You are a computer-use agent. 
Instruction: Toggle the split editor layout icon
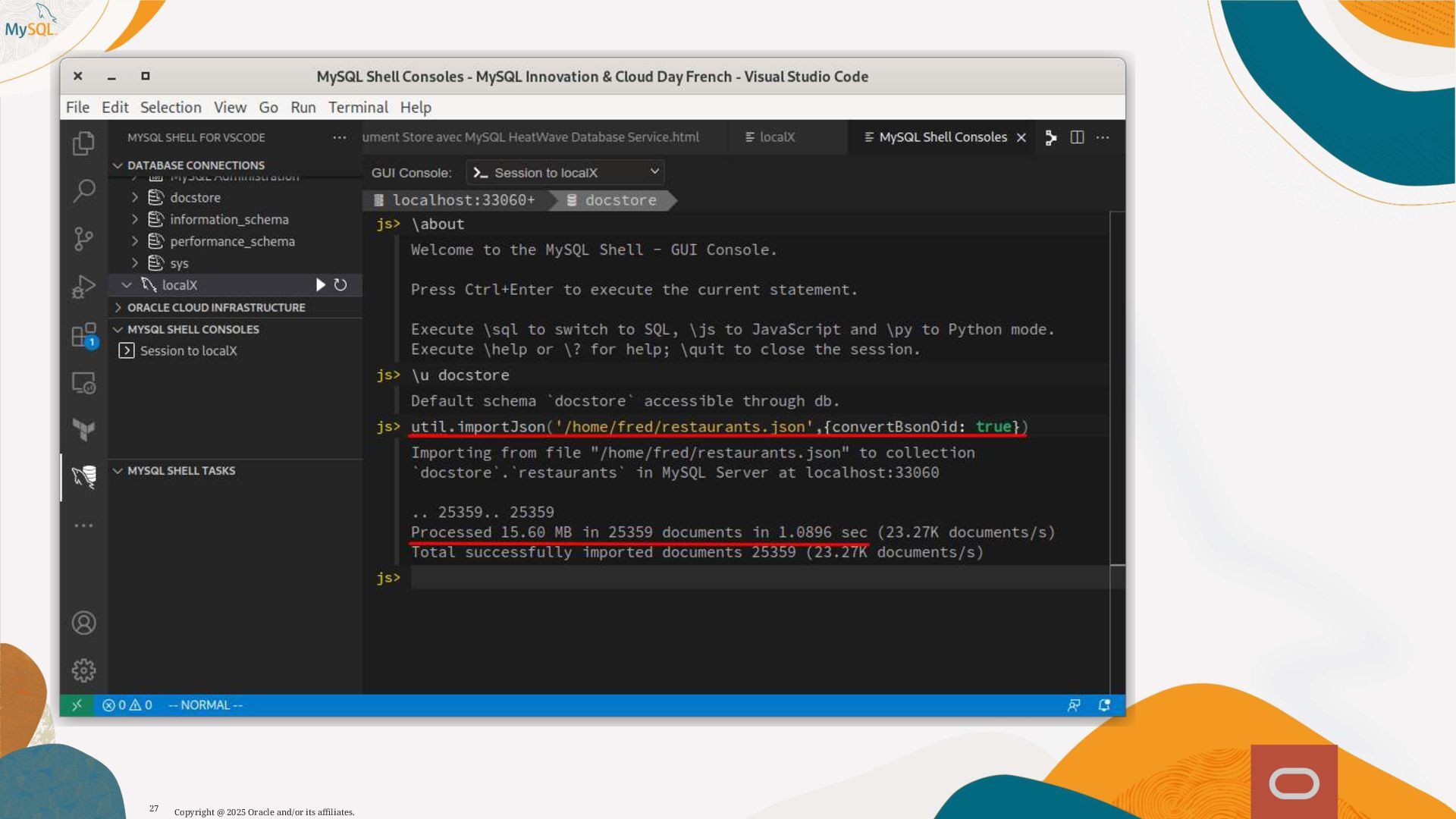click(1077, 137)
